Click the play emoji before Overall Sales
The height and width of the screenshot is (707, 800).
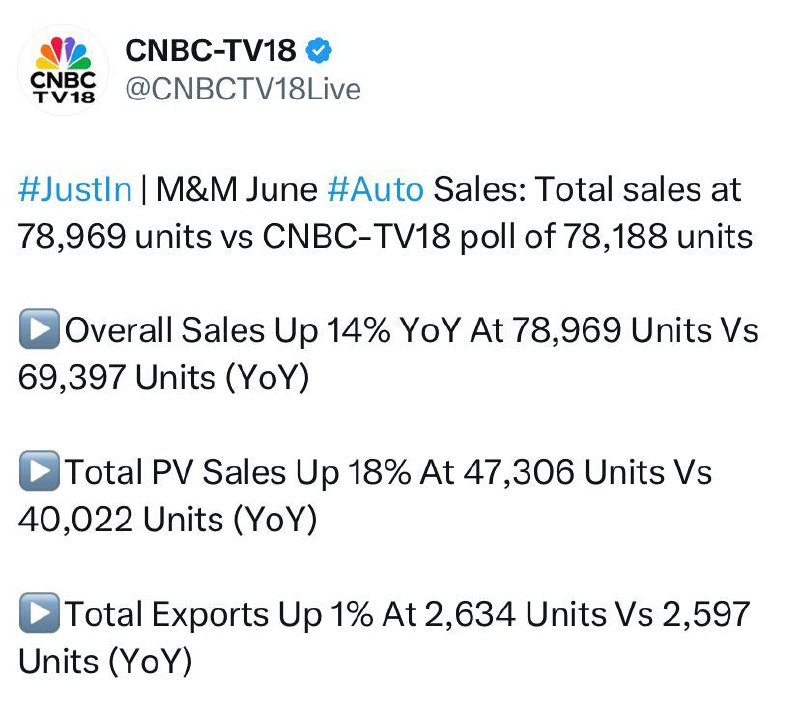point(39,329)
